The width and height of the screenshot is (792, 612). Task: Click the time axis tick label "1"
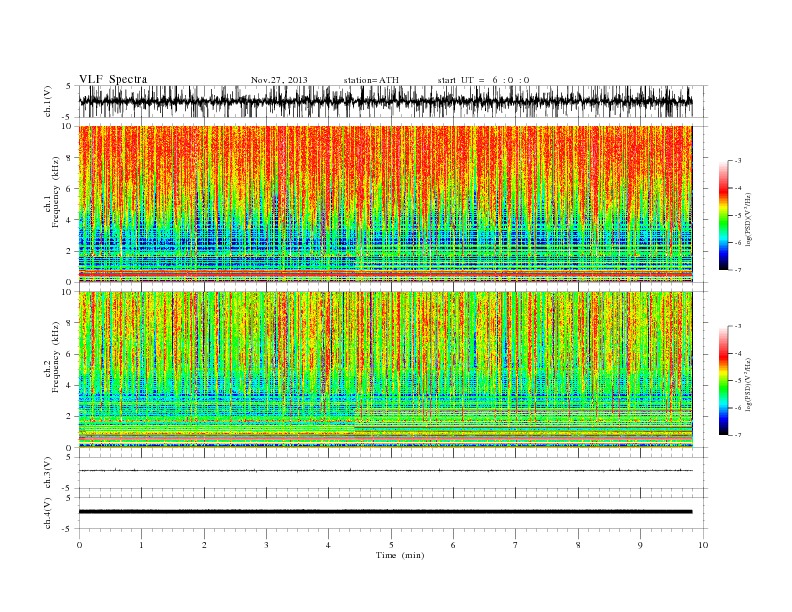point(141,545)
